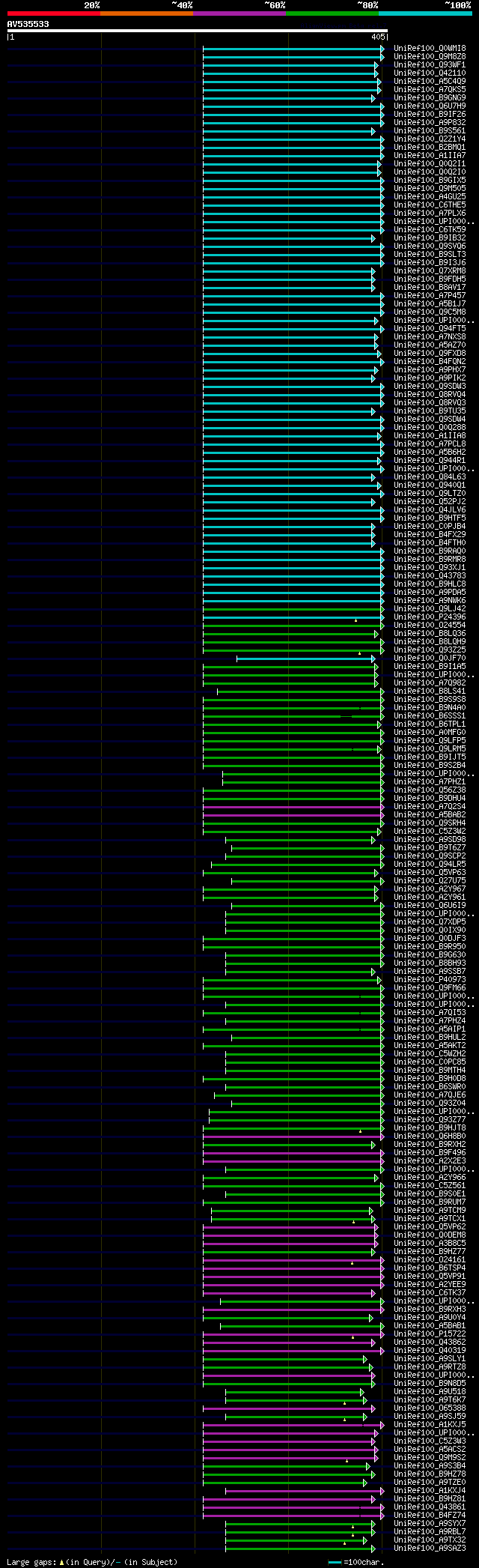
Task: Click the white query sequence bar
Action: (x=197, y=31)
